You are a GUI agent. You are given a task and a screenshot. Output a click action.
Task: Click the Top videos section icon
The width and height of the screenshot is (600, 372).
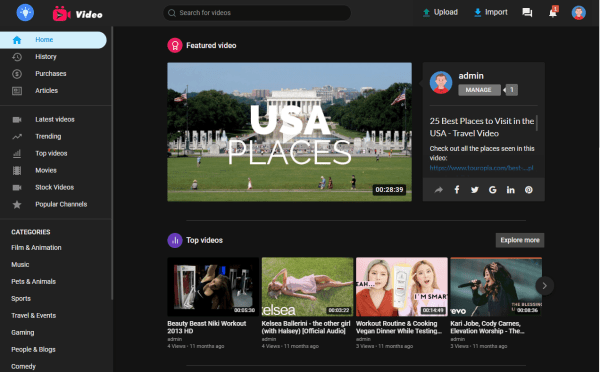tap(175, 240)
